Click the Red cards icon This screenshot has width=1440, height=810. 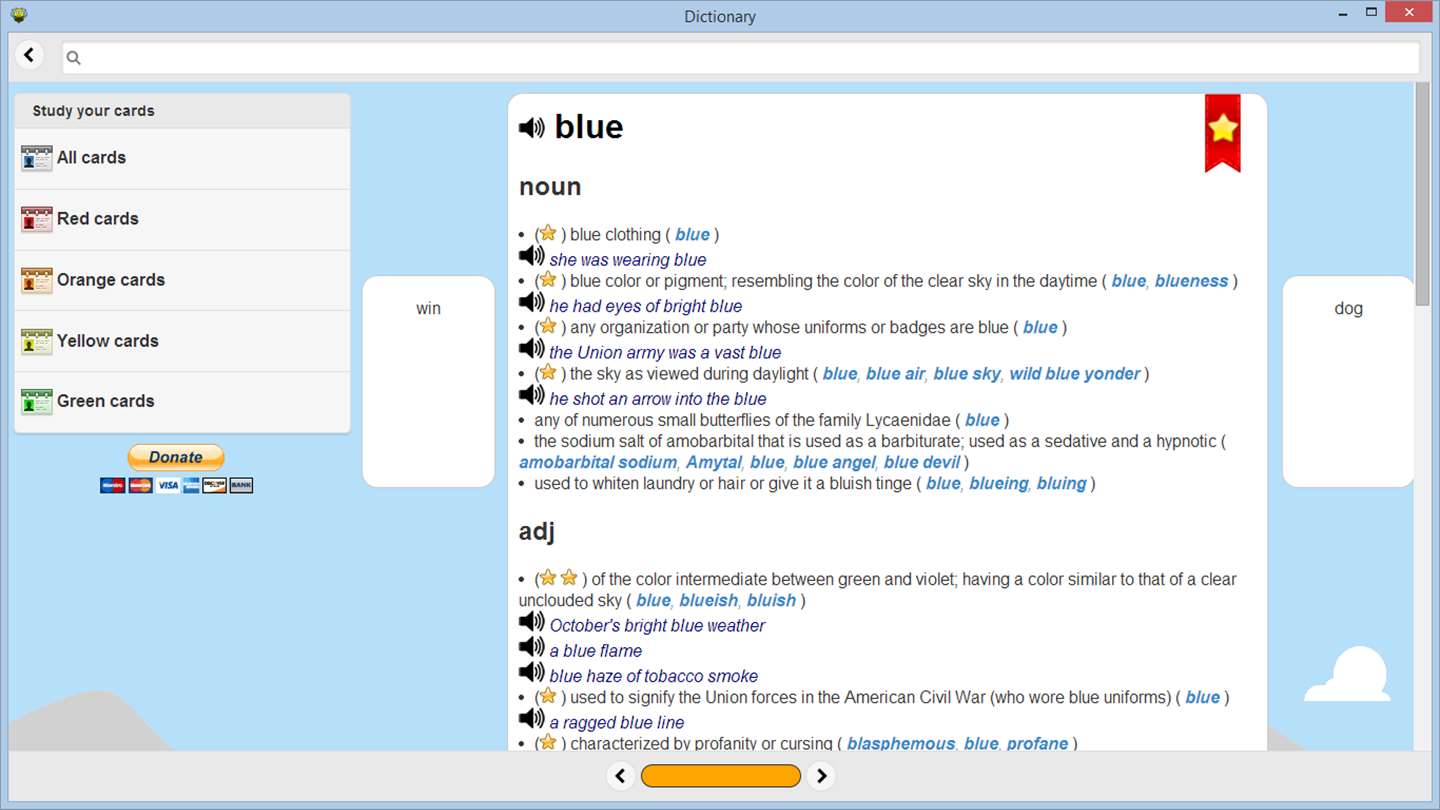pyautogui.click(x=36, y=219)
